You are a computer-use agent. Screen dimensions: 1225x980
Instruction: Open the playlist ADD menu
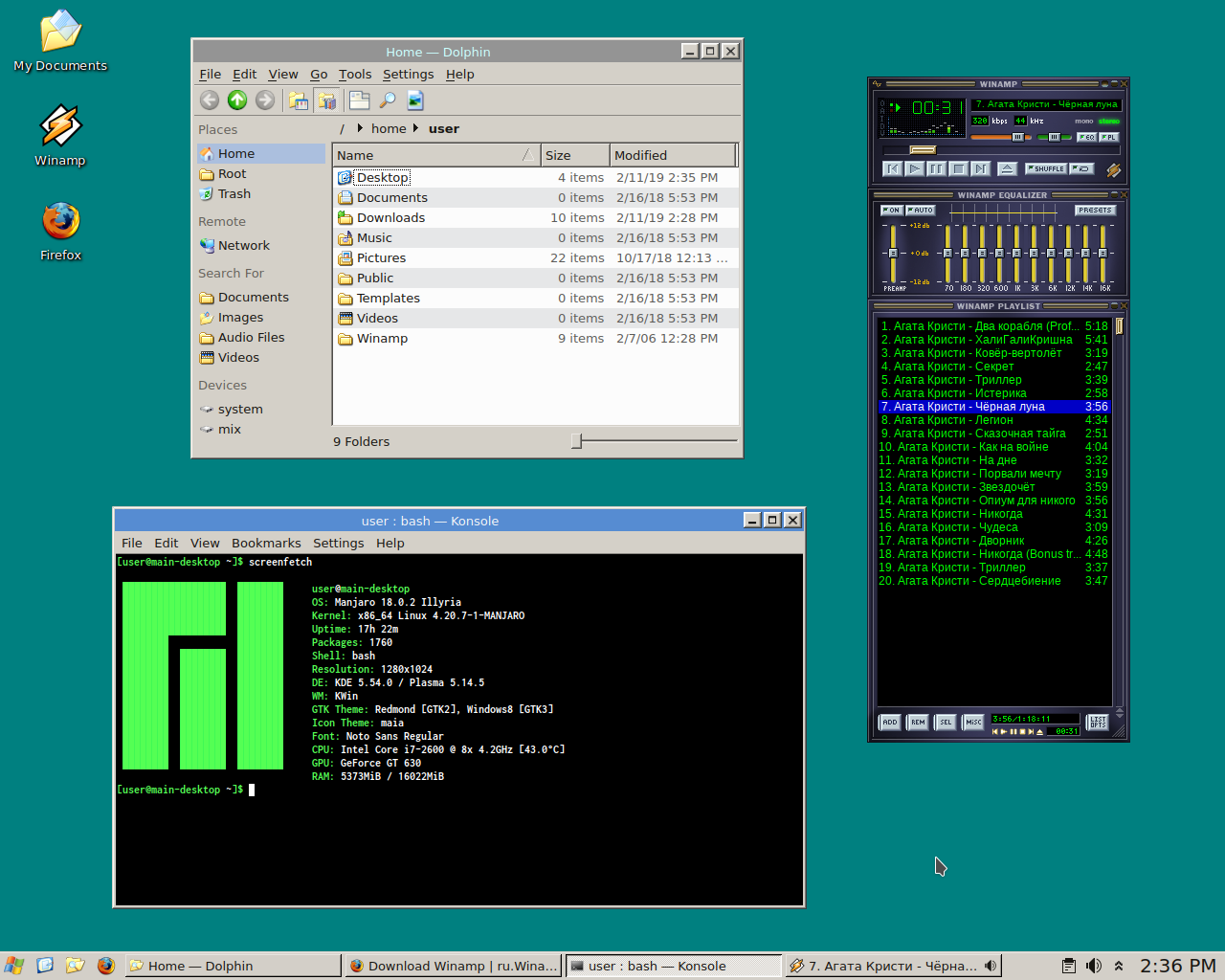point(890,723)
